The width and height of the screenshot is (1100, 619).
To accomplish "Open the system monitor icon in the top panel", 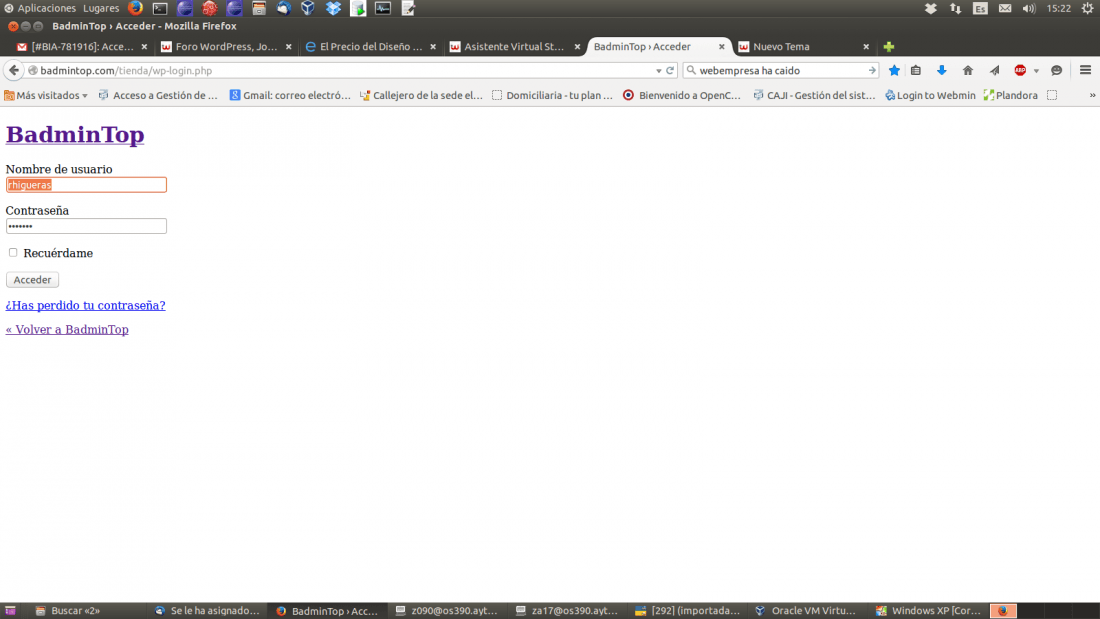I will coord(383,8).
